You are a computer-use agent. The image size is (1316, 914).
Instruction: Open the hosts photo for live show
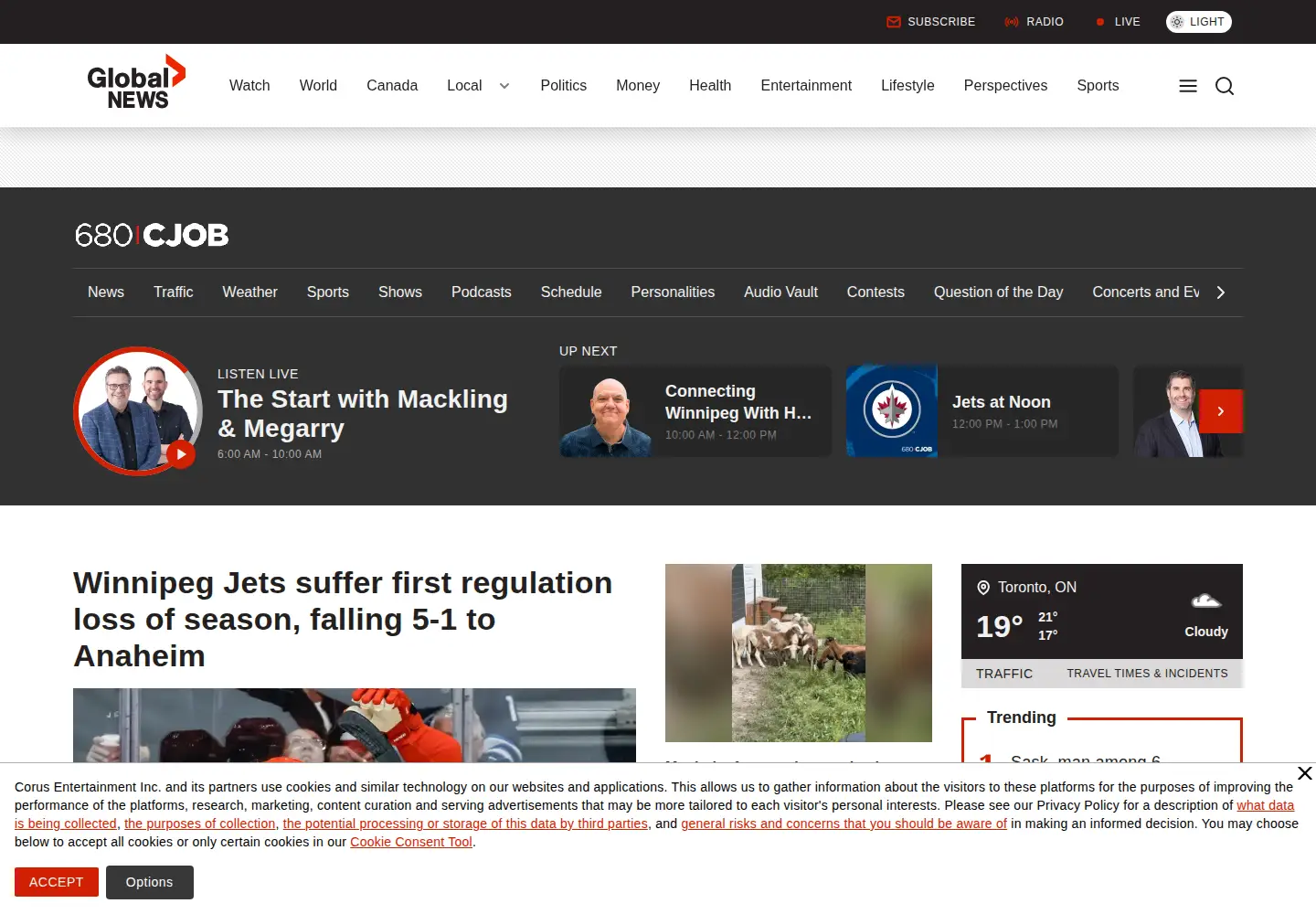coord(137,410)
